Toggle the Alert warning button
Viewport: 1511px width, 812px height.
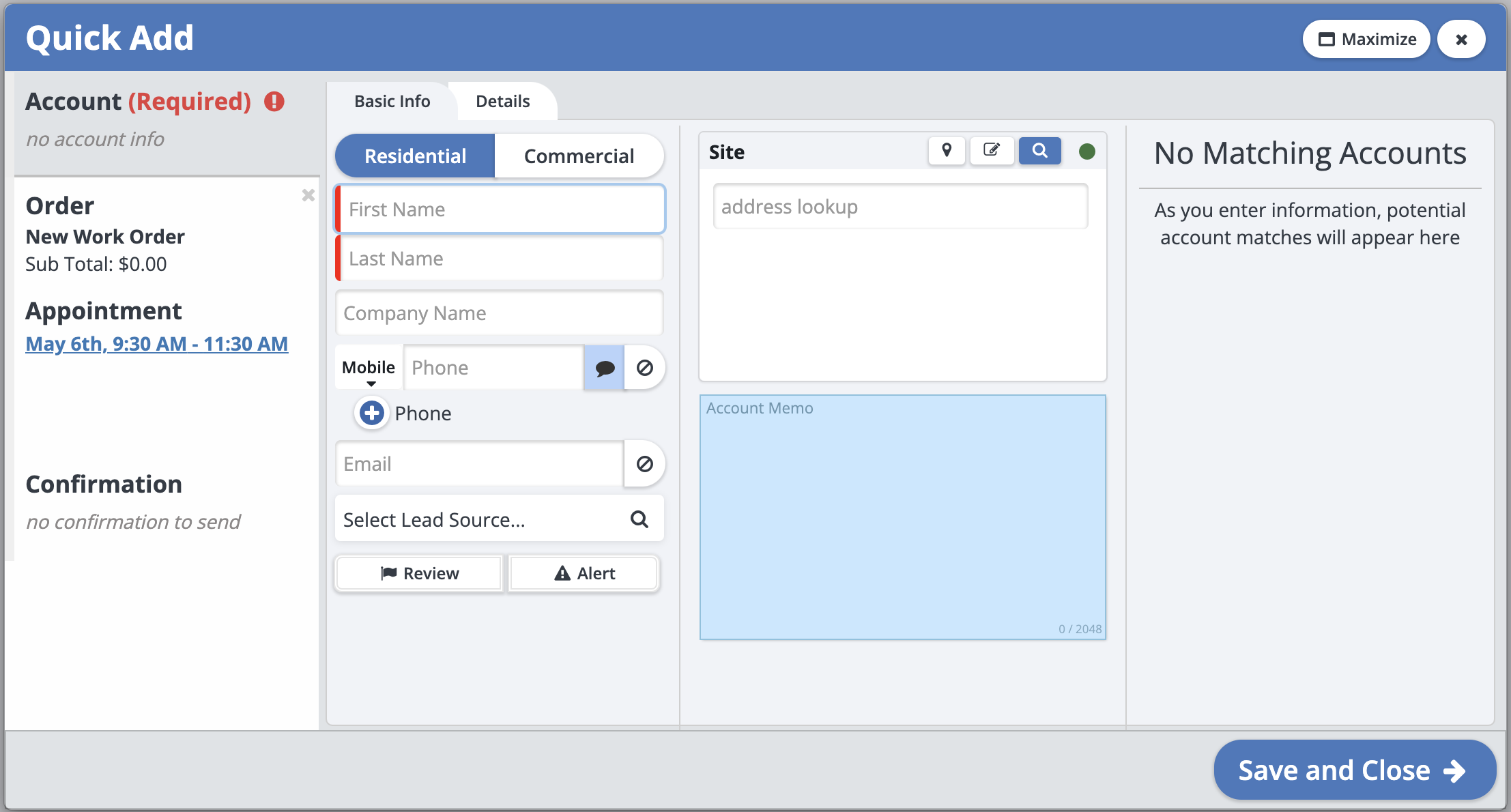pyautogui.click(x=584, y=574)
